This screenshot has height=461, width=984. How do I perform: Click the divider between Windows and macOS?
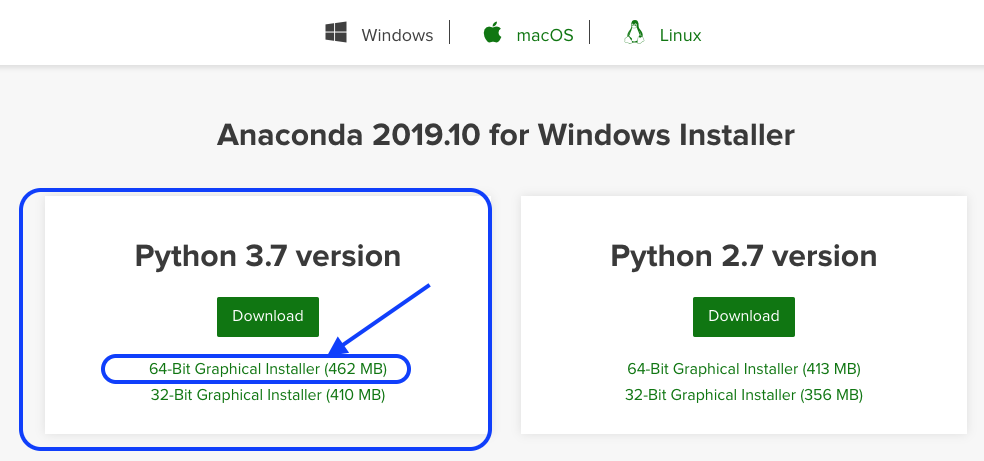pyautogui.click(x=450, y=33)
